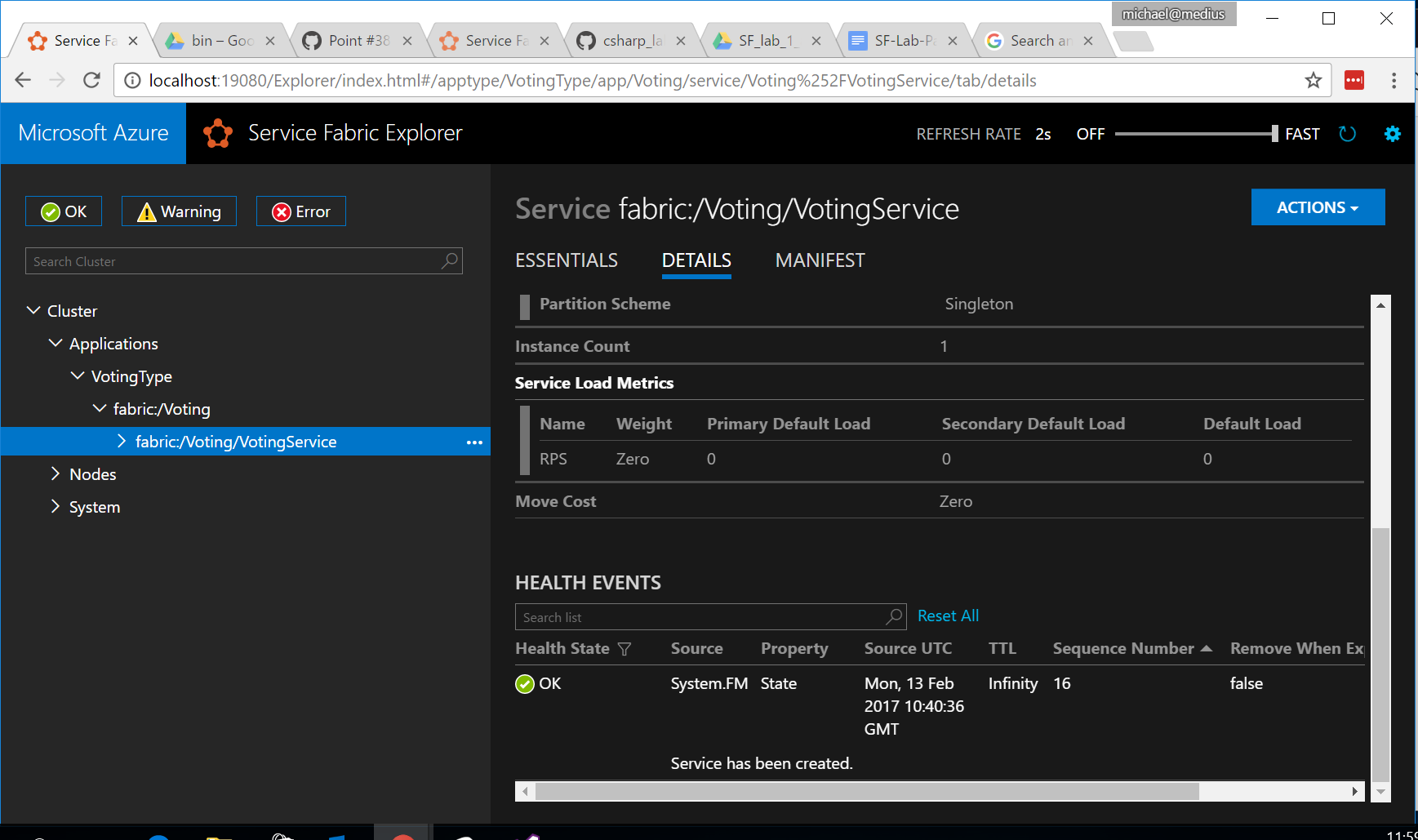Select the fabric:/Voting/VotingService tree item
The width and height of the screenshot is (1418, 840).
245,442
